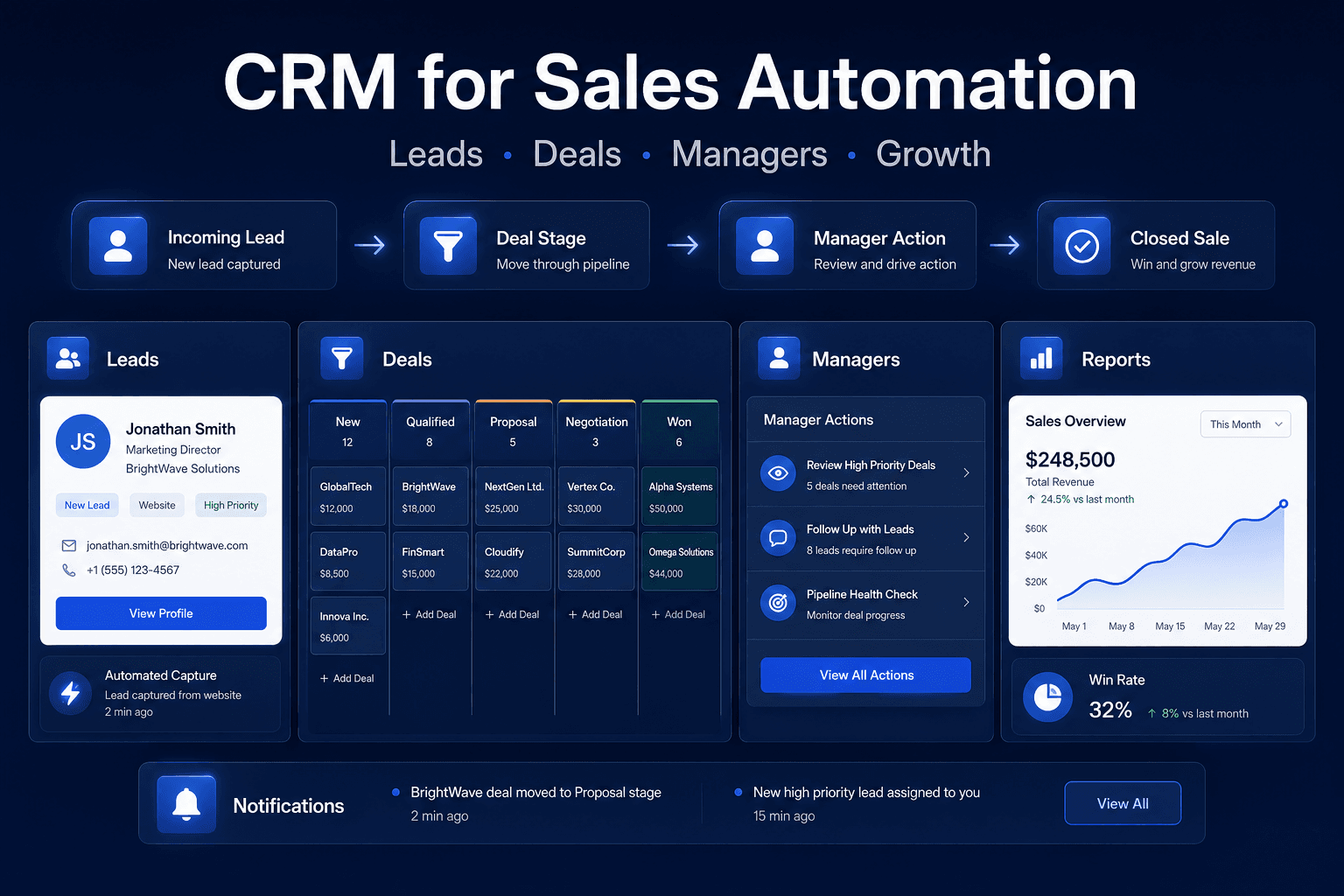Click the View All Actions button
The height and width of the screenshot is (896, 1344).
point(866,675)
